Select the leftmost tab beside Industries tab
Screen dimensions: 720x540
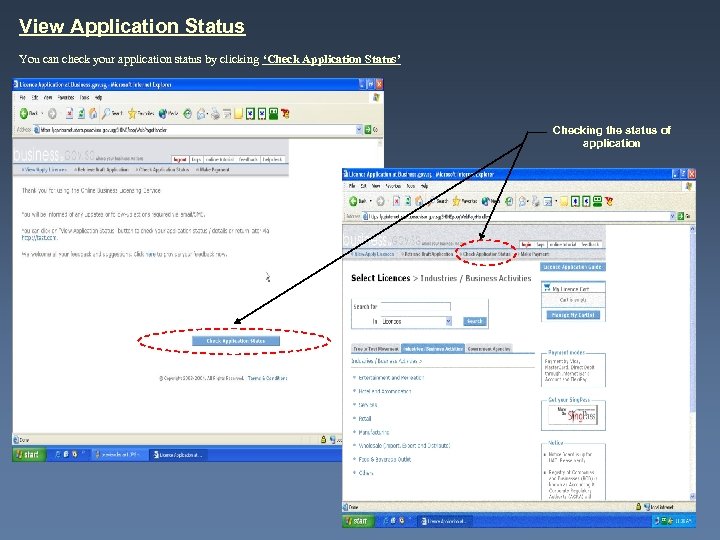pyautogui.click(x=376, y=349)
